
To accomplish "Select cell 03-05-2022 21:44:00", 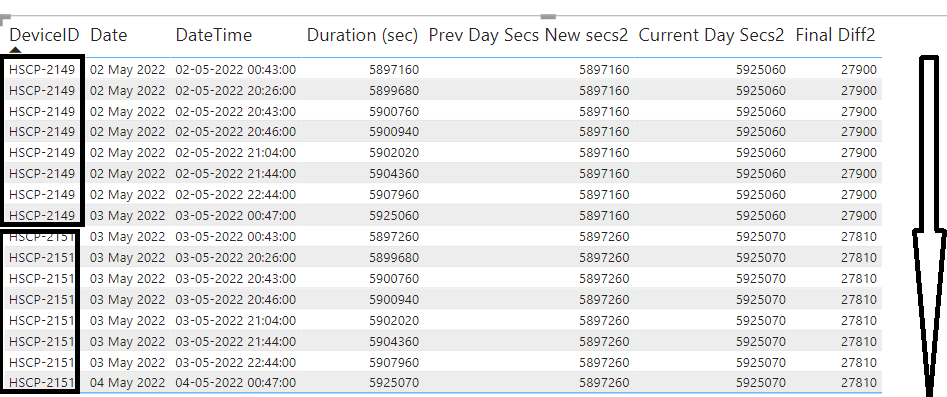I will point(236,341).
